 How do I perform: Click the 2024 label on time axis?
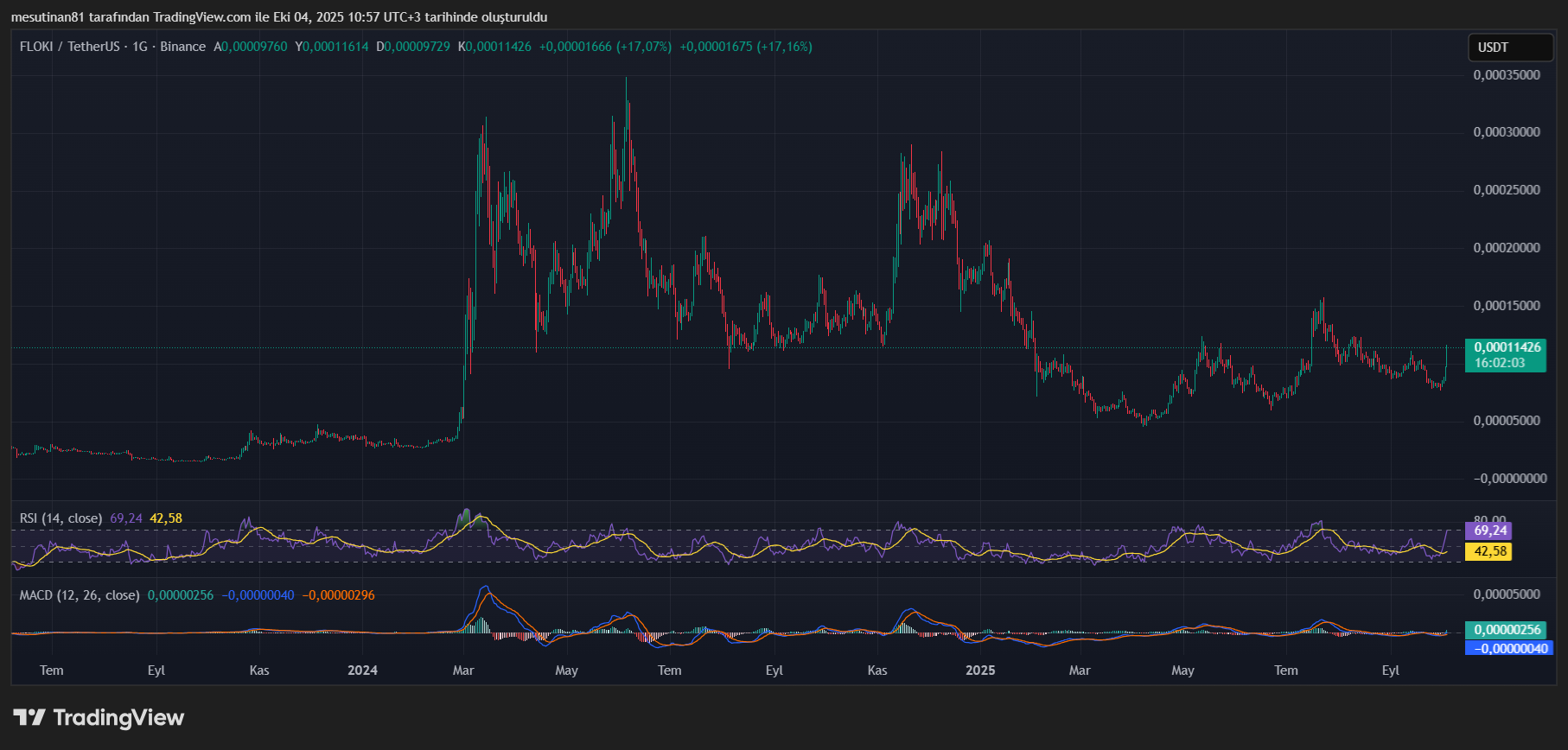click(362, 671)
